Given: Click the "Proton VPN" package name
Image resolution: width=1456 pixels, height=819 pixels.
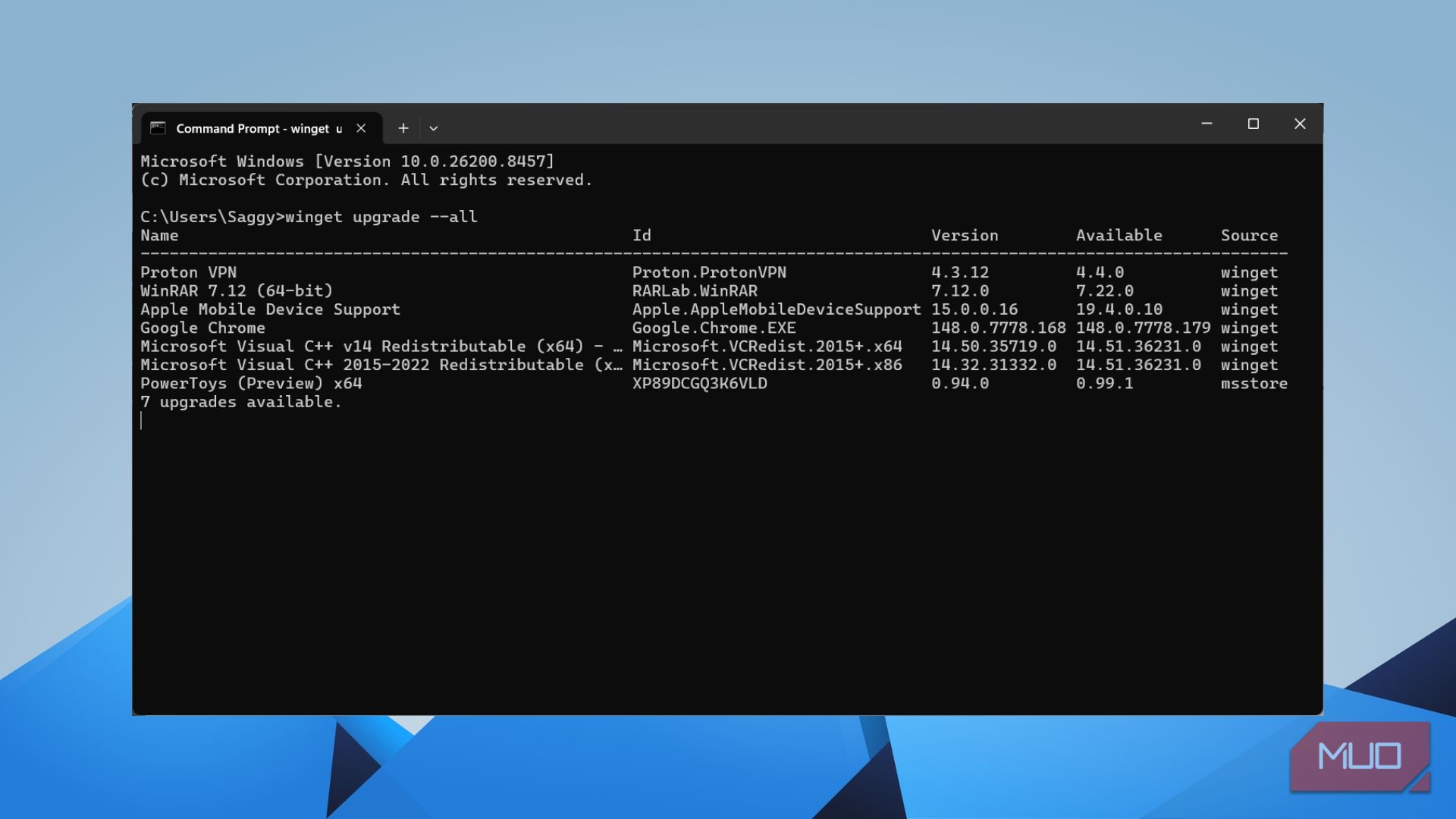Looking at the screenshot, I should [x=189, y=272].
